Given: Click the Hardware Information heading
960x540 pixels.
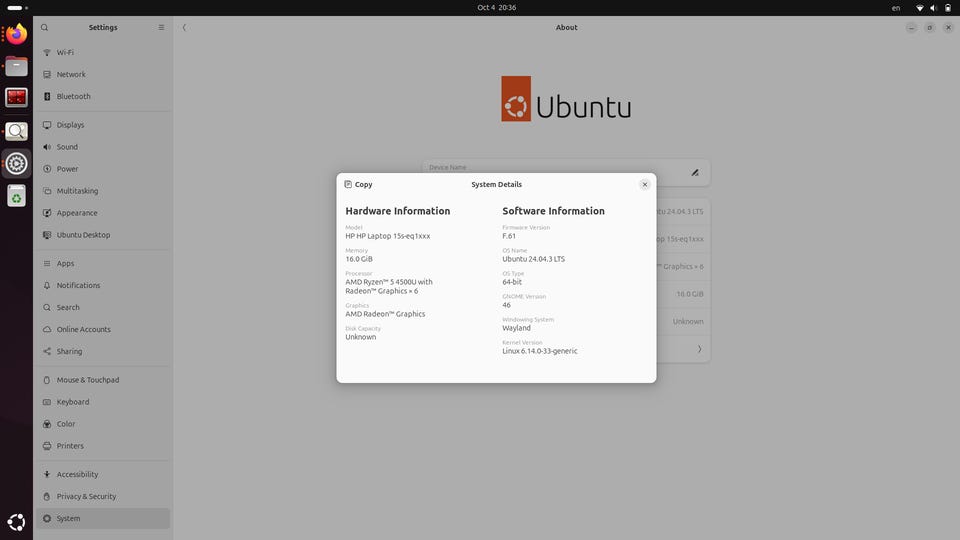Looking at the screenshot, I should 398,211.
